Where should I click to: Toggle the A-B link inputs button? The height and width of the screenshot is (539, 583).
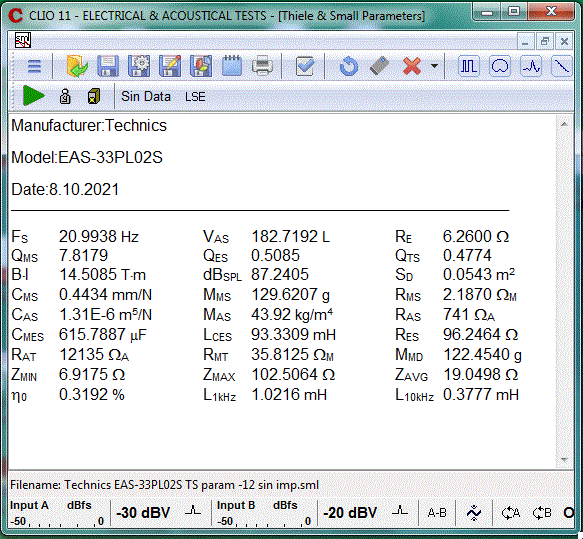(437, 513)
